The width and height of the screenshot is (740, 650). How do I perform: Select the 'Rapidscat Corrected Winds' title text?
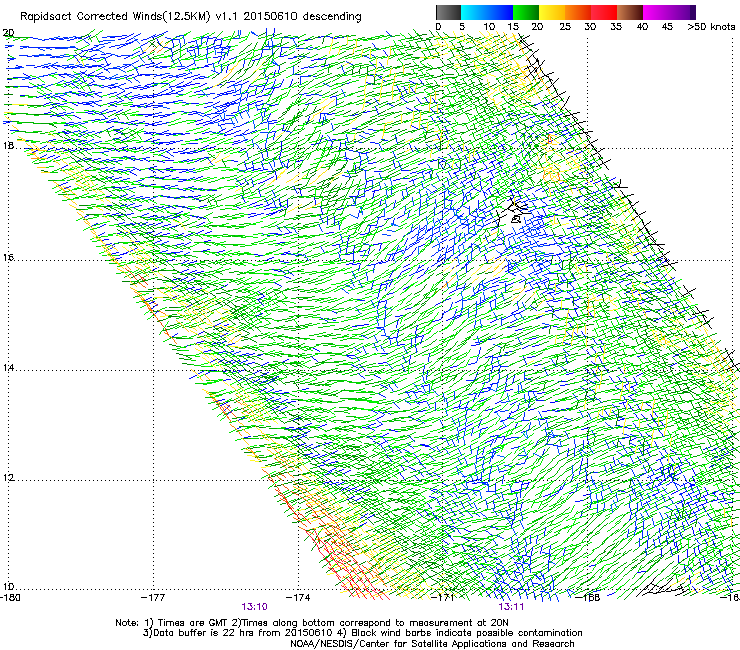[92, 17]
